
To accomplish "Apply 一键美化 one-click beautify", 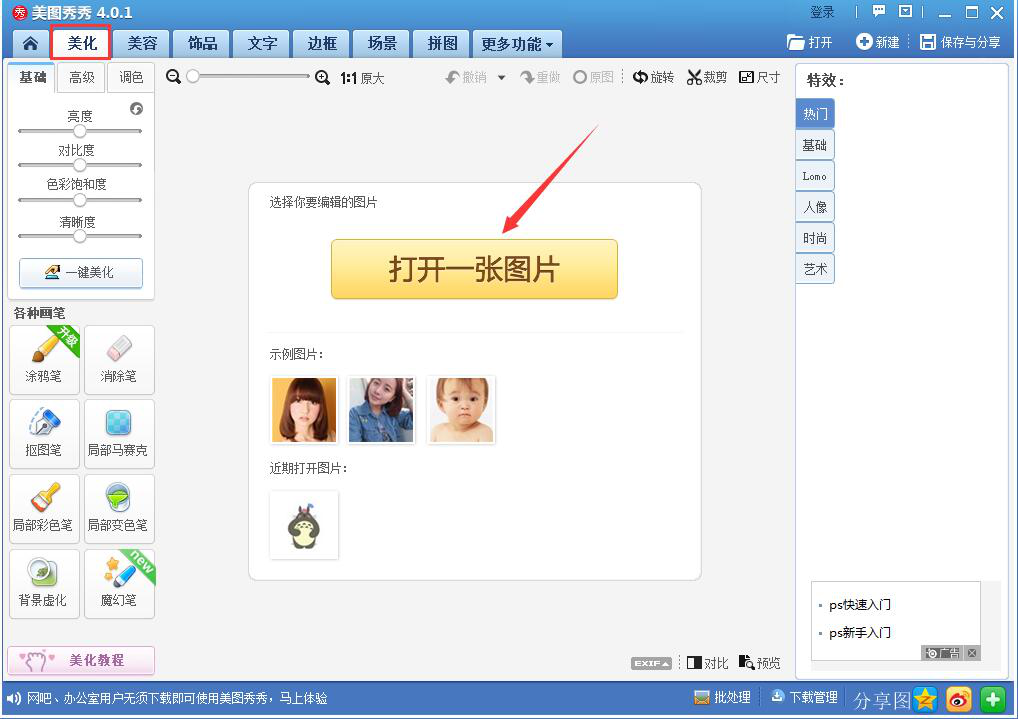I will pos(80,273).
